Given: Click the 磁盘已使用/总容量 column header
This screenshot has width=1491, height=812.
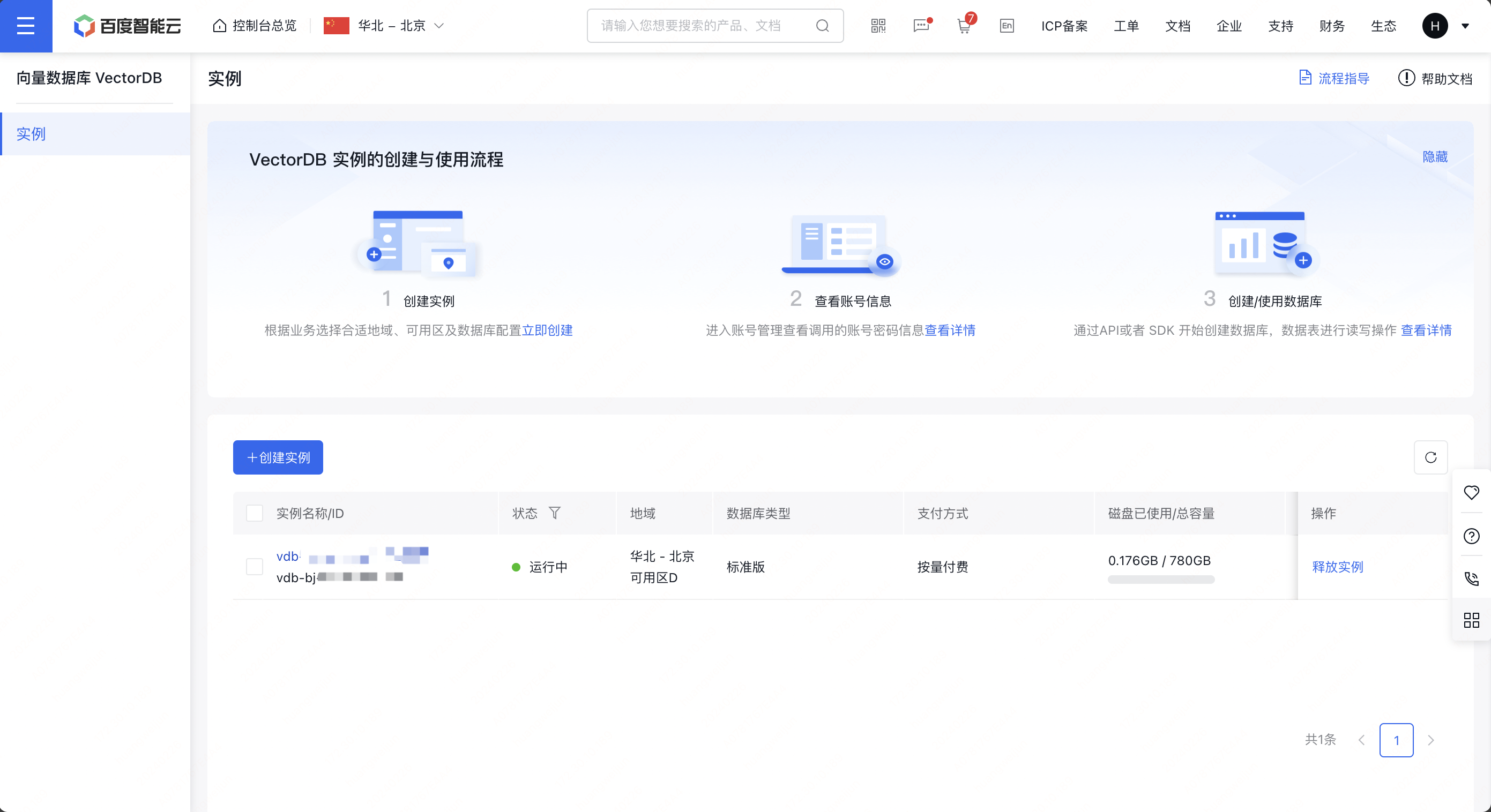Looking at the screenshot, I should click(1161, 513).
